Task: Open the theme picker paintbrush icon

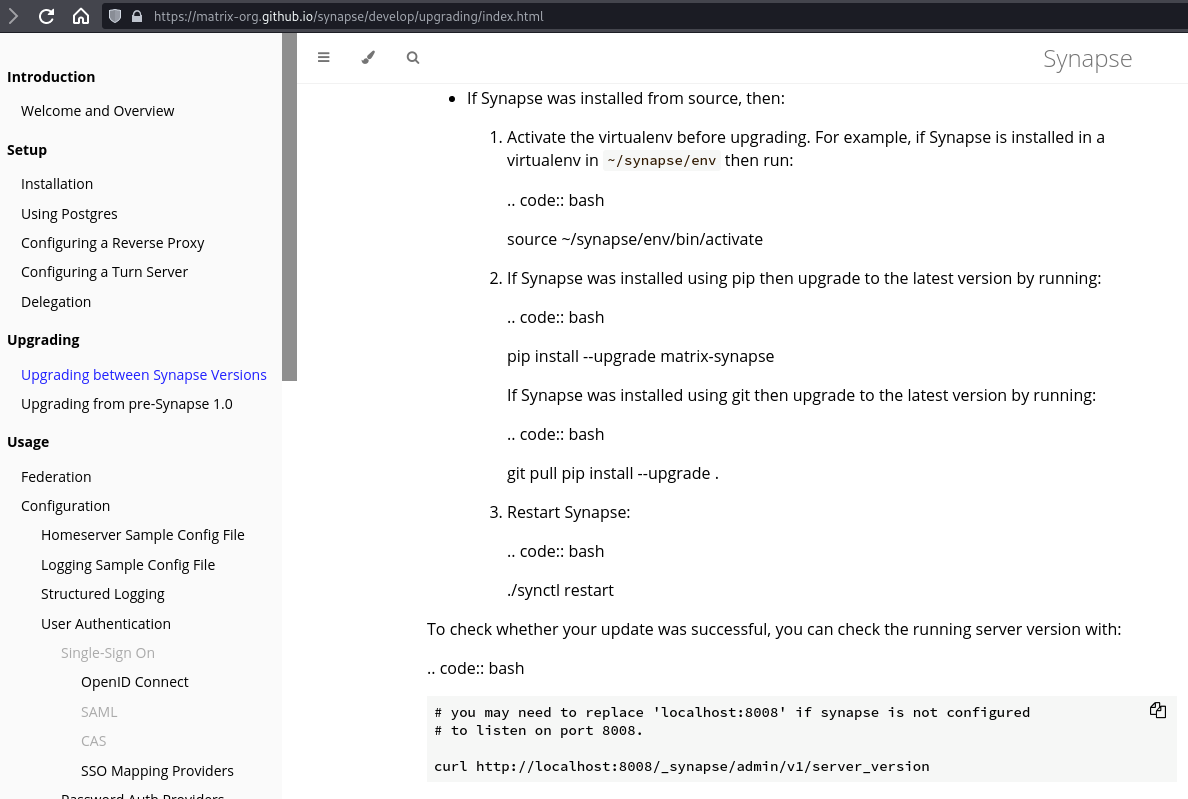Action: click(x=368, y=58)
